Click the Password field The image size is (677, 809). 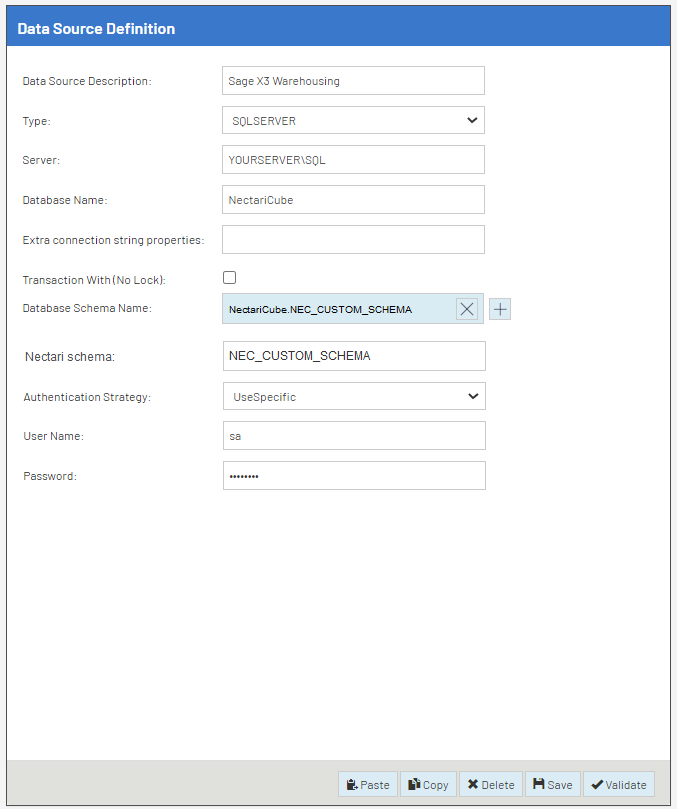click(353, 476)
